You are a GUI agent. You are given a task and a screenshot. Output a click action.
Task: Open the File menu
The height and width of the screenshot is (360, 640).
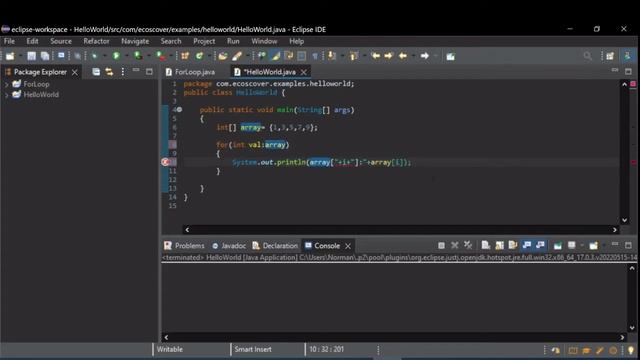click(x=9, y=41)
